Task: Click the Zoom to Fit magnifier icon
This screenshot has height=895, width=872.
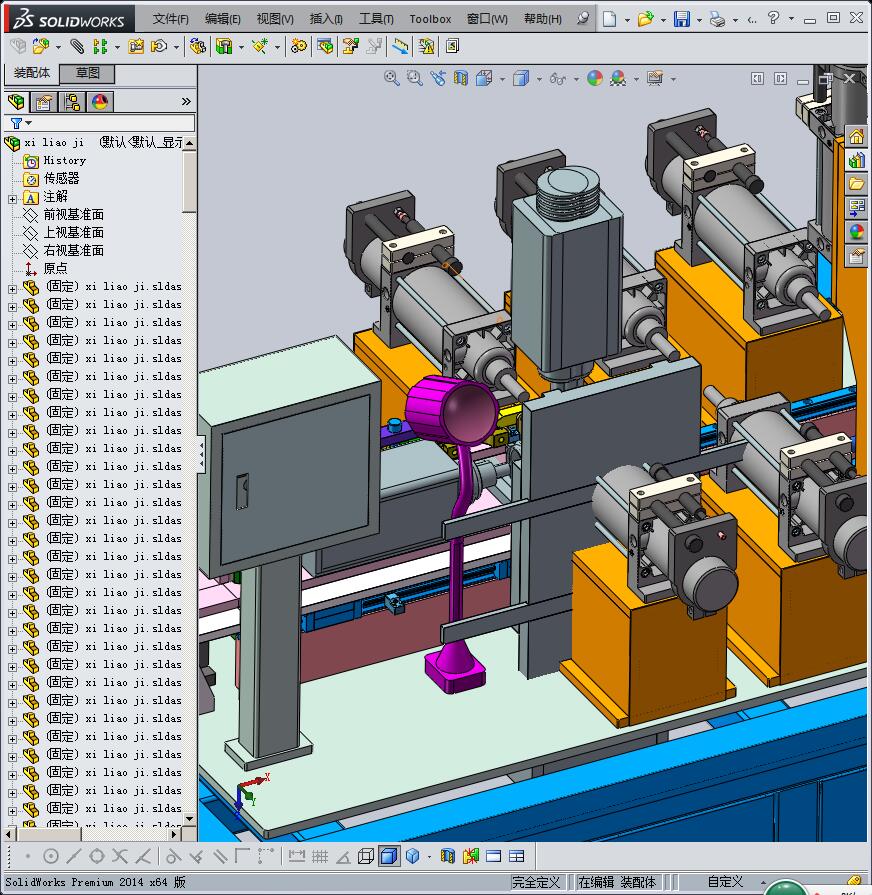Action: [392, 78]
